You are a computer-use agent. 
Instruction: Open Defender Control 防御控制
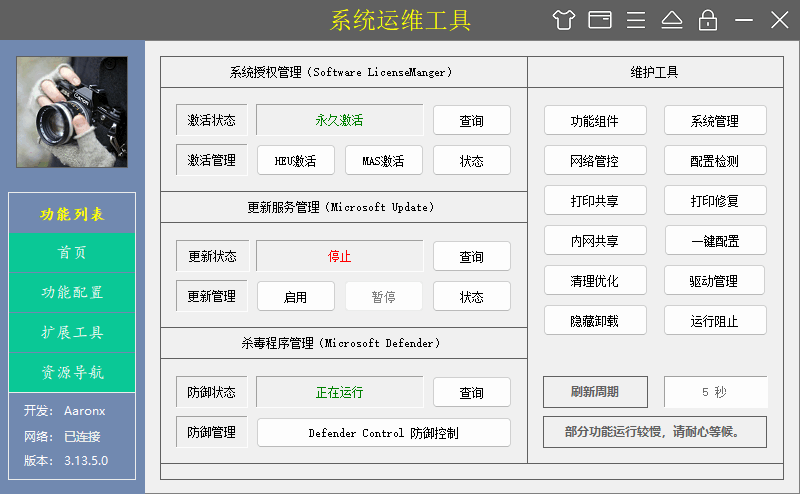click(384, 433)
